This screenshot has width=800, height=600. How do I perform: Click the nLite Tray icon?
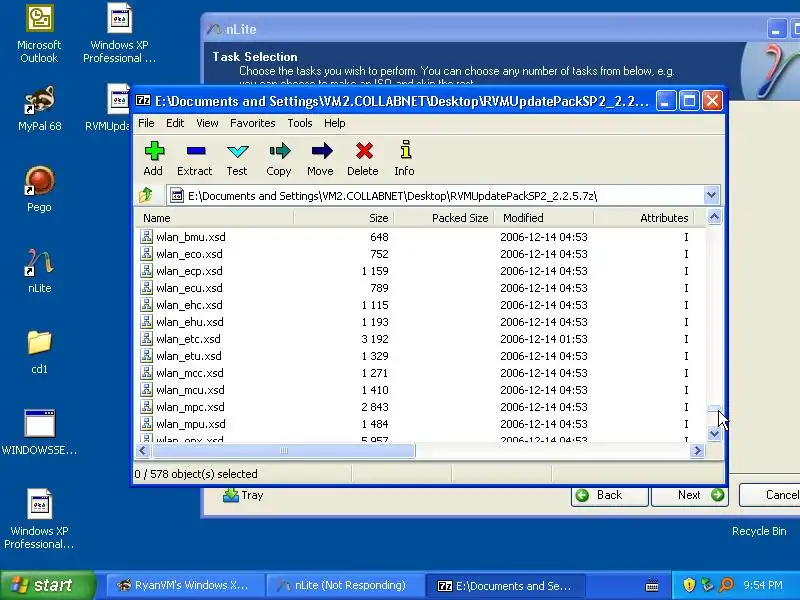pyautogui.click(x=231, y=495)
